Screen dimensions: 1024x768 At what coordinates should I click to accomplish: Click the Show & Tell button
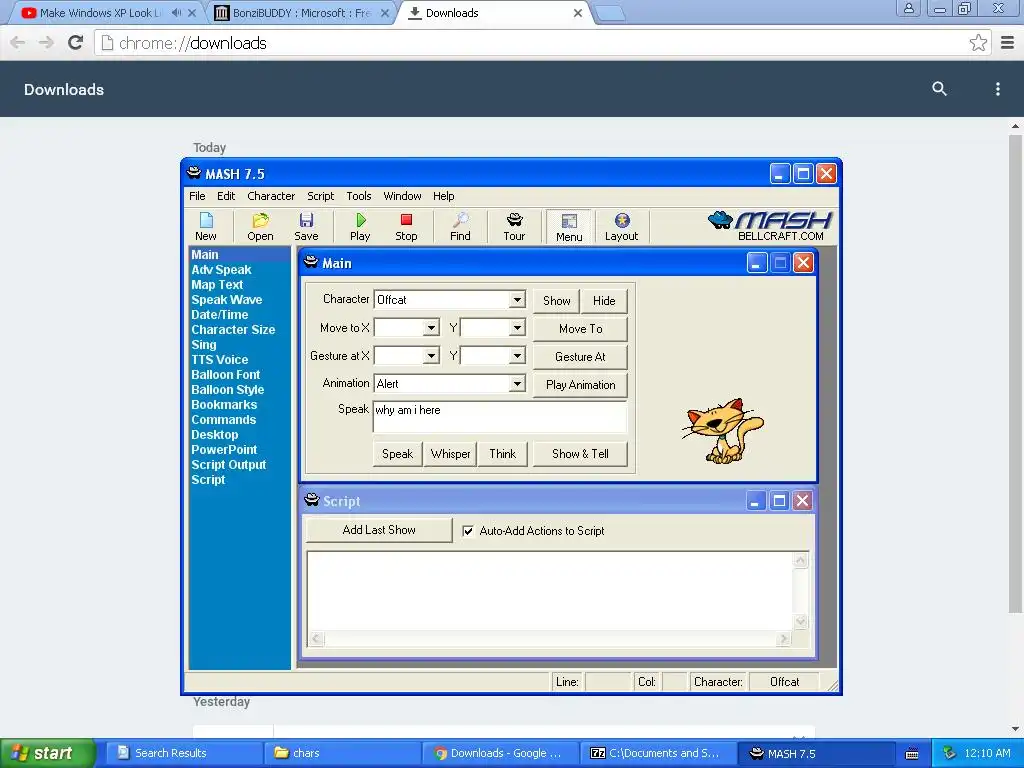click(581, 454)
